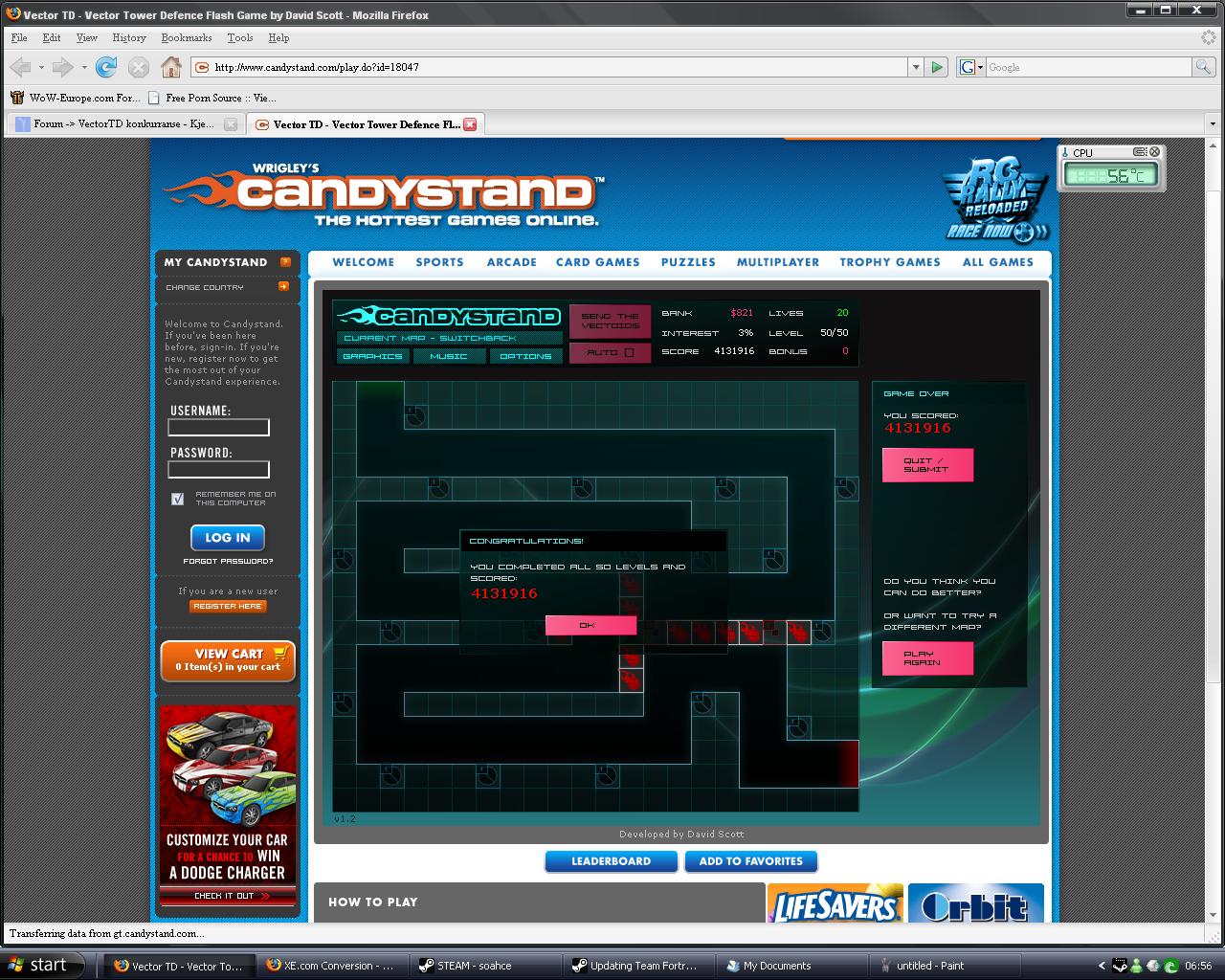Reload the page with the refresh icon
Screen dimensions: 1225x980
tap(106, 67)
